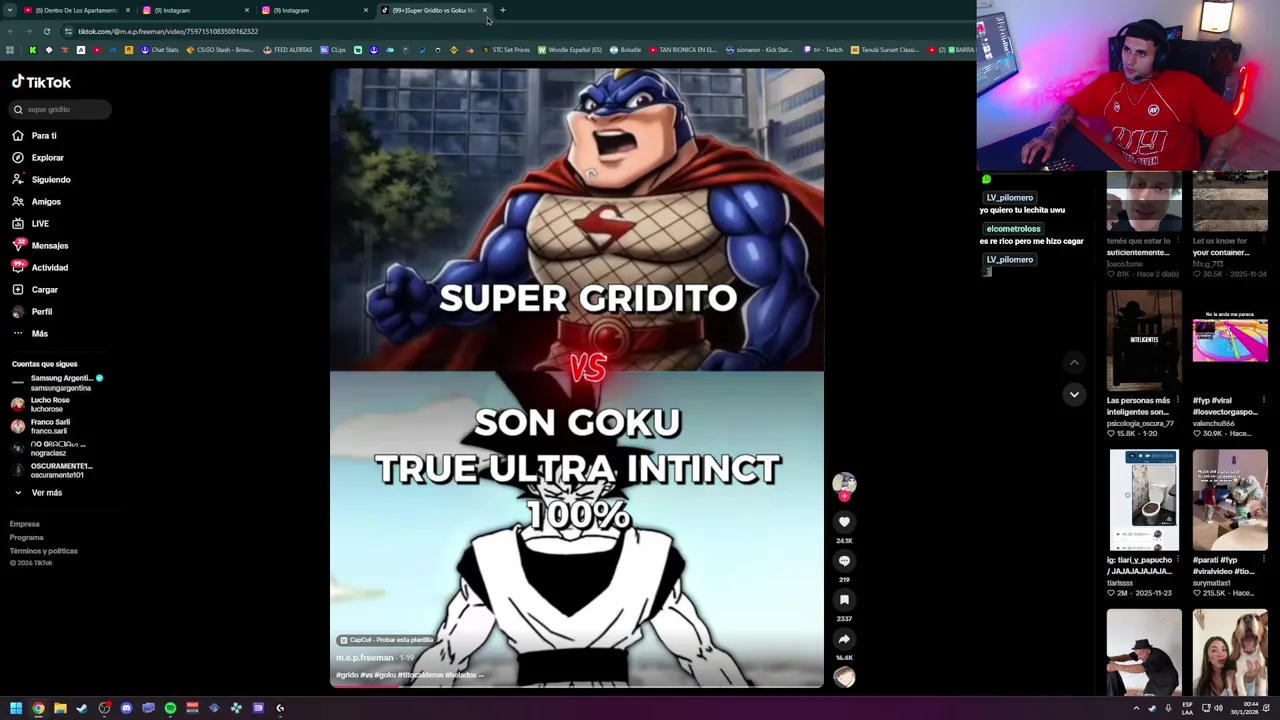Screen dimensions: 1280x720
Task: Open Wordle Español bookmark
Action: (x=570, y=49)
